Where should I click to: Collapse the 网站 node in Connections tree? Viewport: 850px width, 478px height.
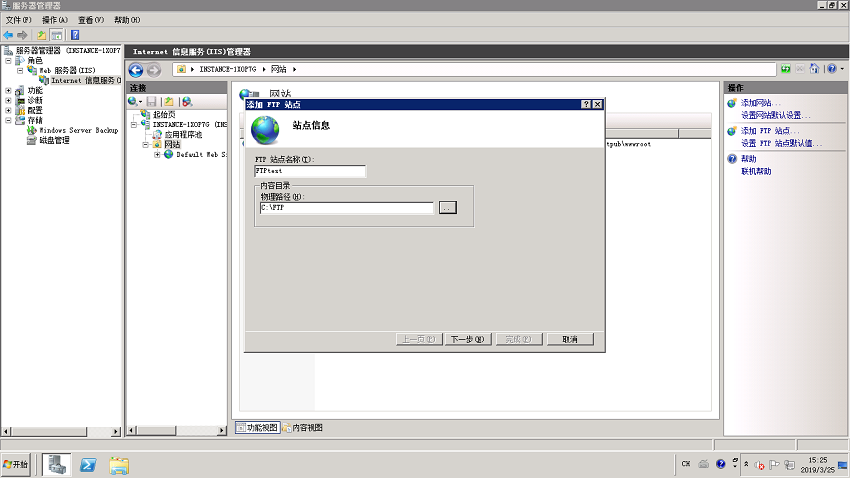146,145
